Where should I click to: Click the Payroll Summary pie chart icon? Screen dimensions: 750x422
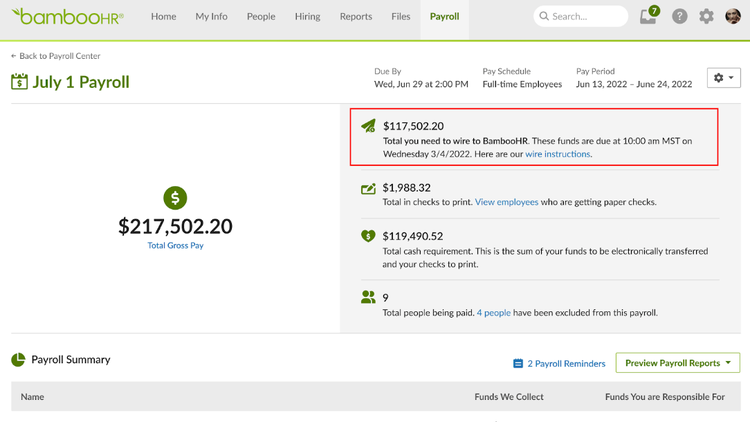pyautogui.click(x=18, y=359)
